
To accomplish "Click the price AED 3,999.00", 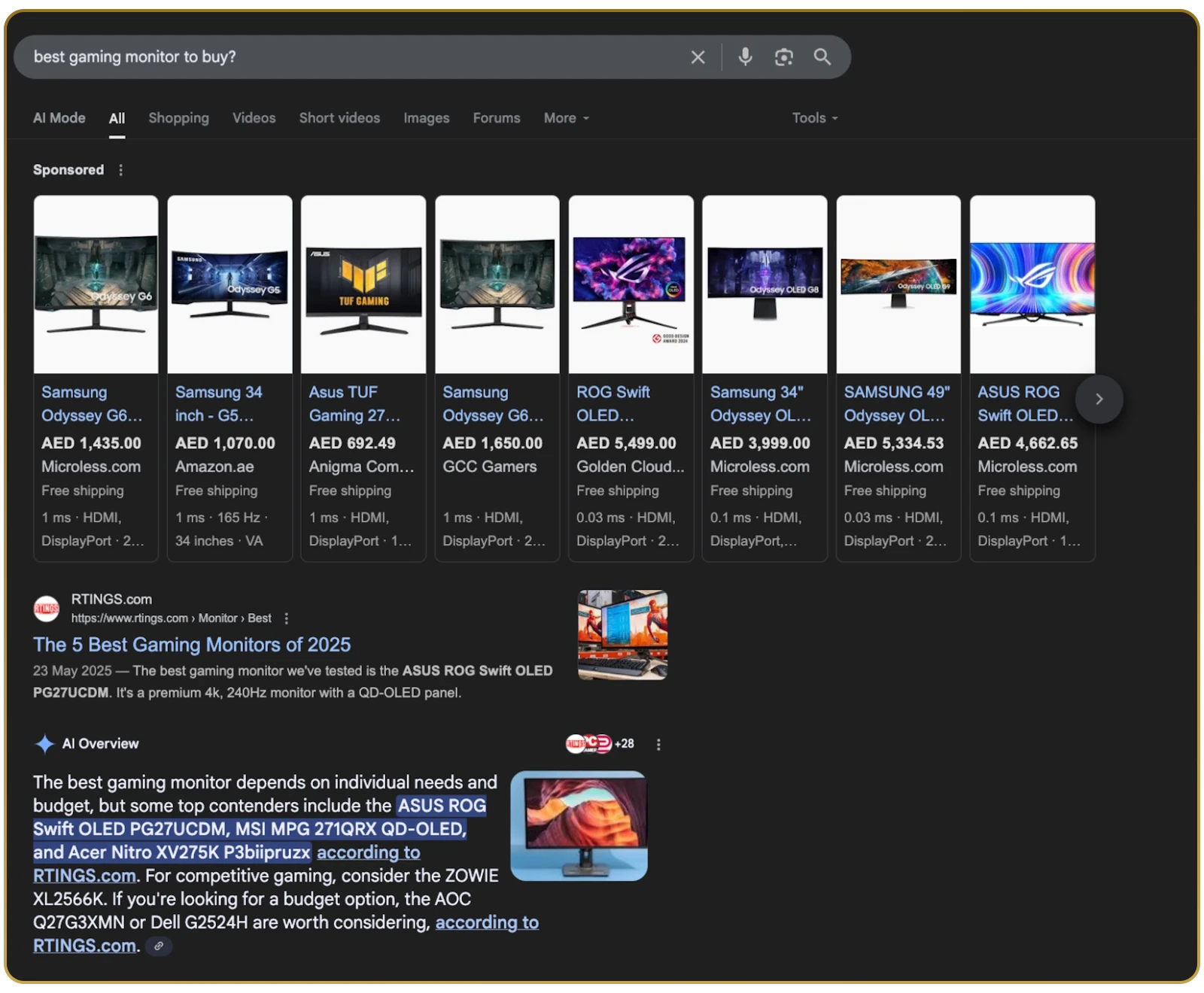I will [x=760, y=444].
